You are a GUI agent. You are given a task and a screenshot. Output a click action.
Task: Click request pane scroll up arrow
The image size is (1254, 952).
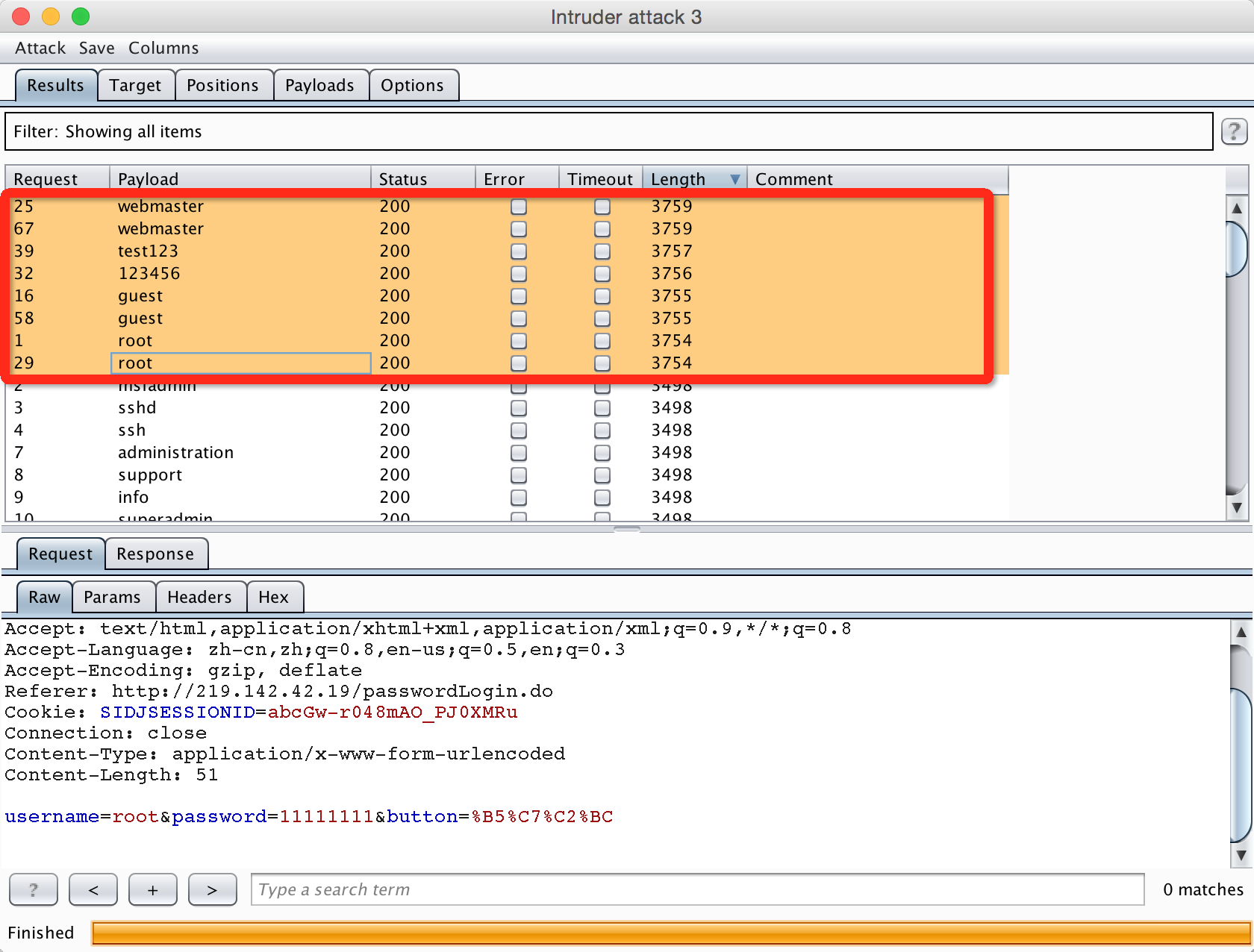pos(1241,632)
